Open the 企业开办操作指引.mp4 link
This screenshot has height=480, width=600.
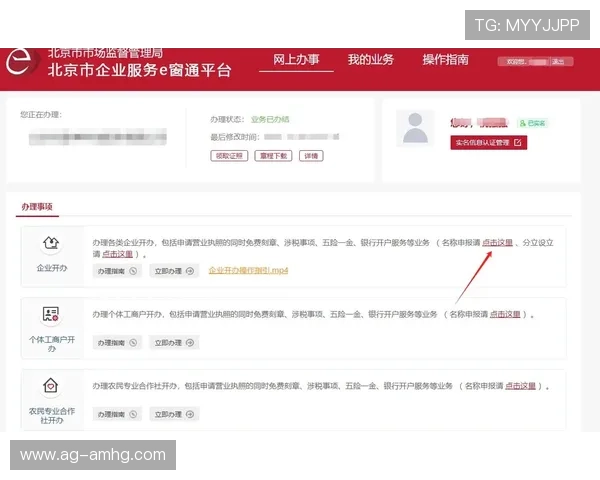tap(248, 270)
